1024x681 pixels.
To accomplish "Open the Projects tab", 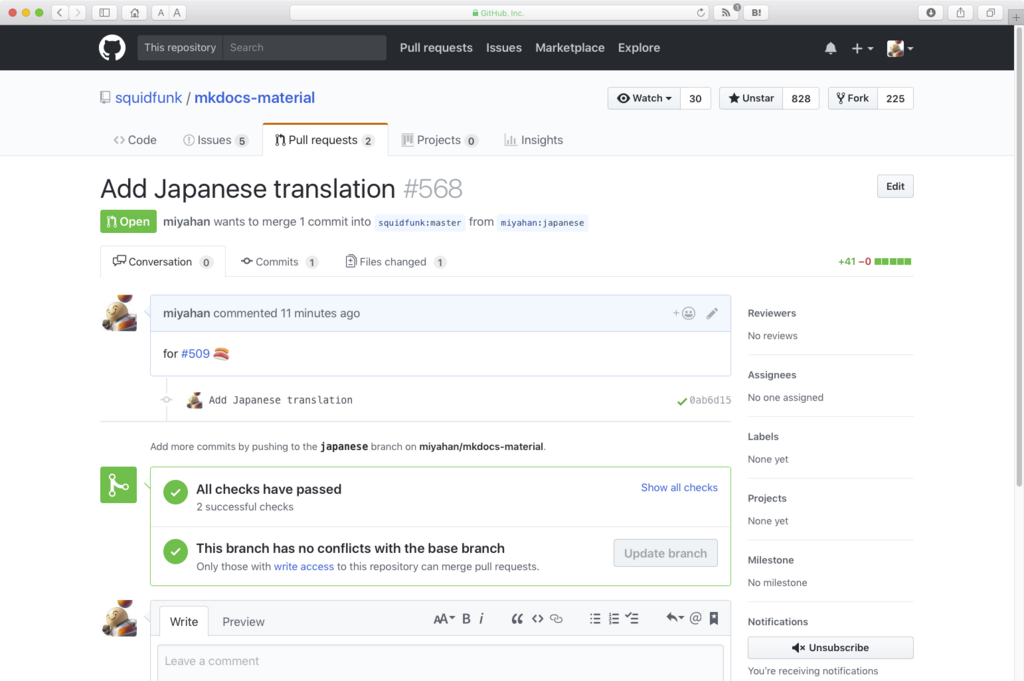I will 440,140.
